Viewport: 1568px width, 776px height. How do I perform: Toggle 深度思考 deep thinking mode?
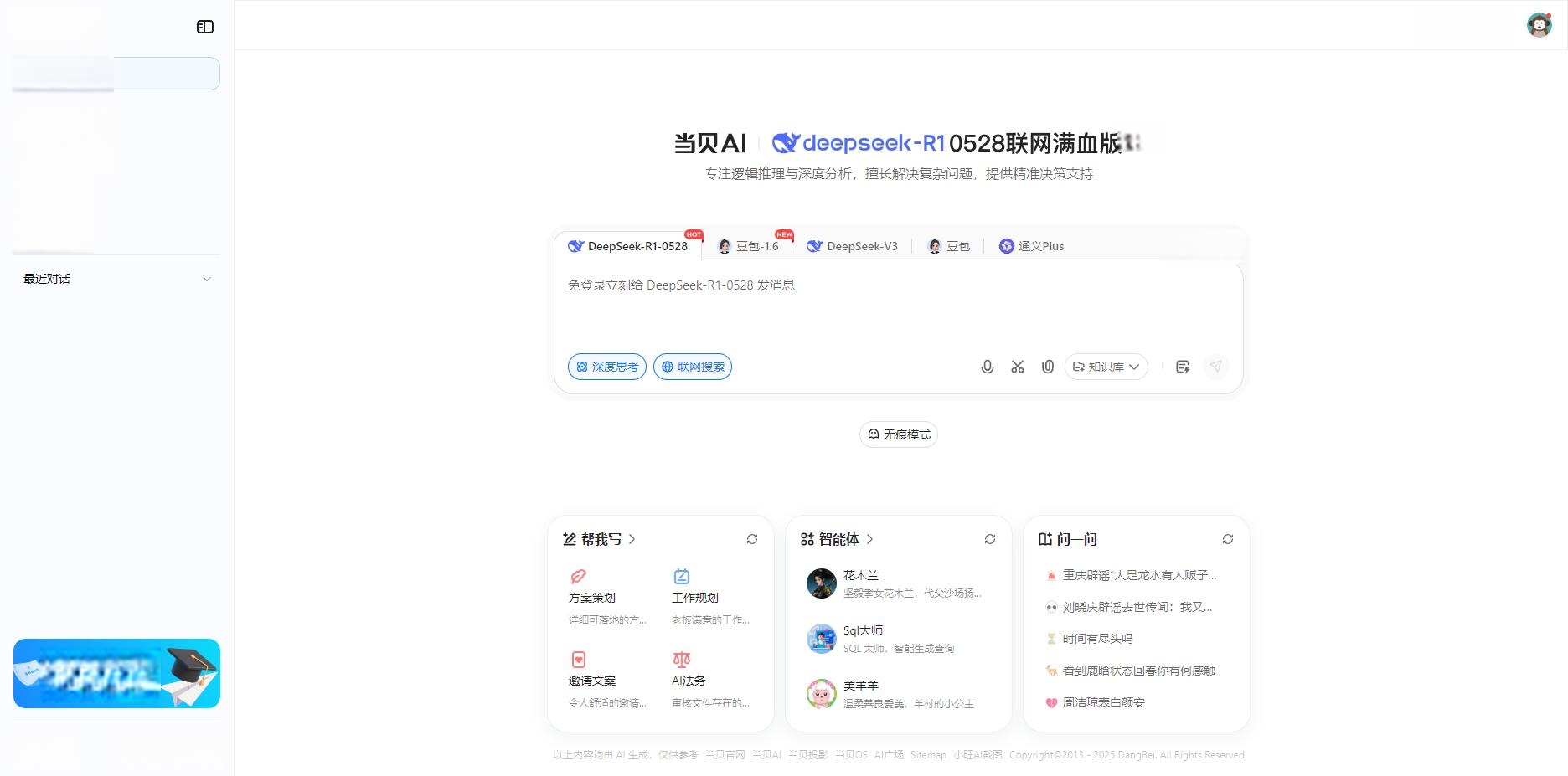coord(607,367)
